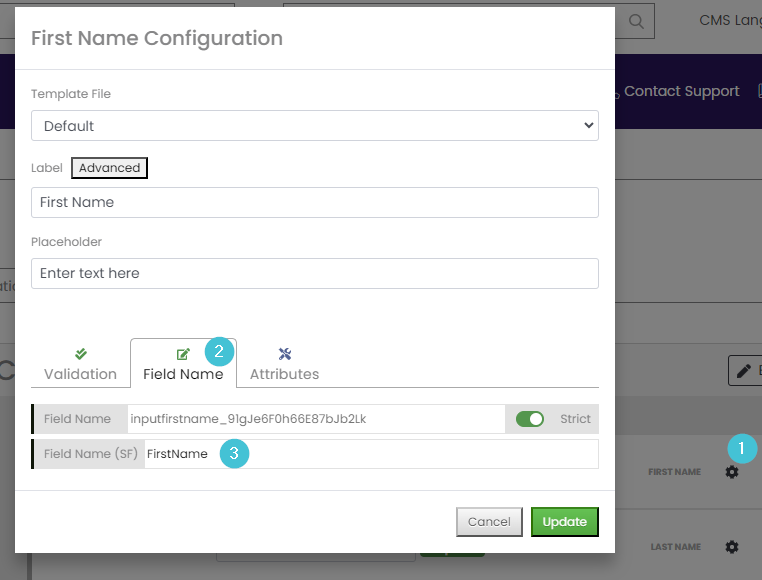Viewport: 762px width, 580px height.
Task: Click the Cancel button
Action: coord(489,522)
